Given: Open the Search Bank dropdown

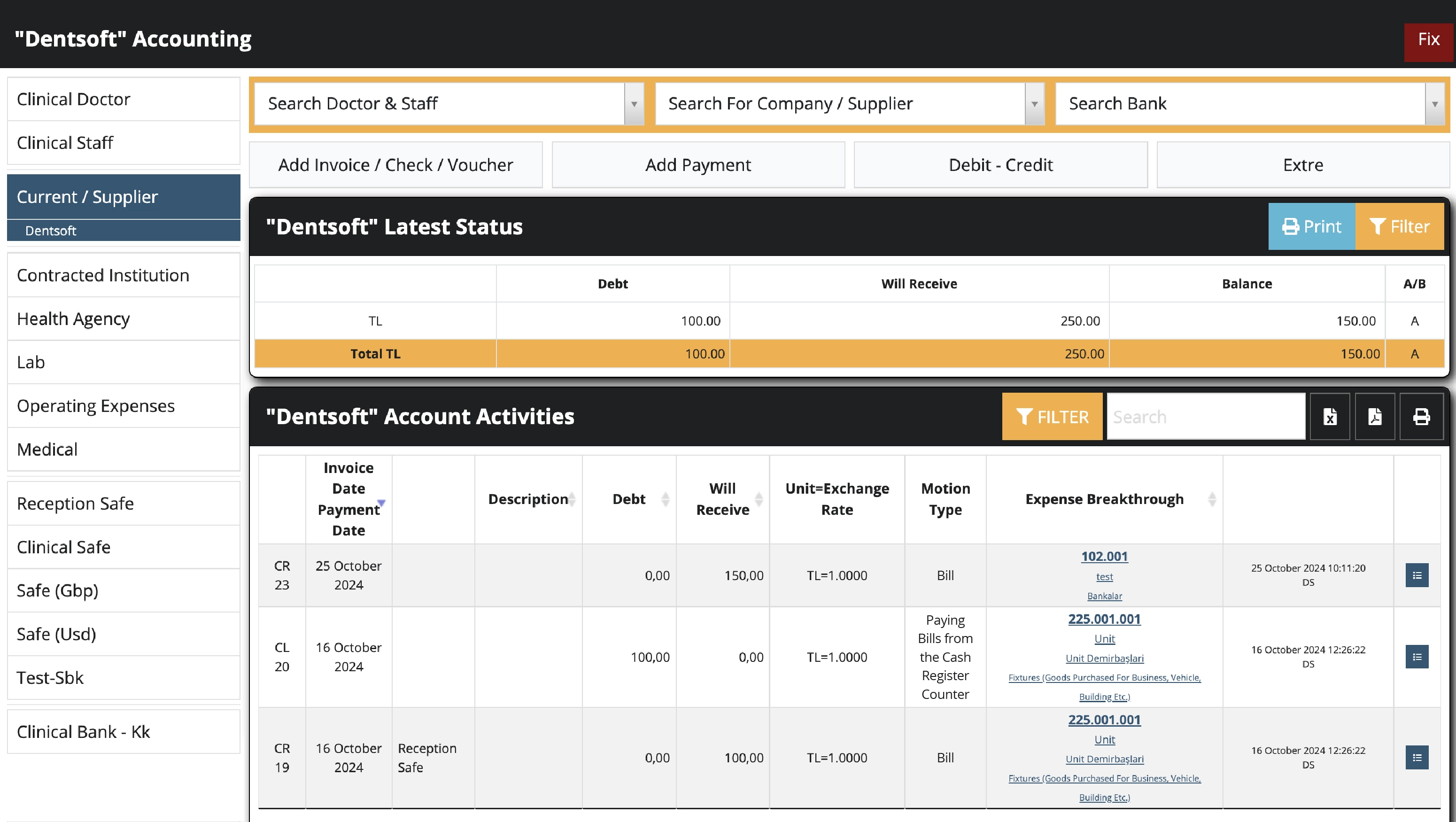Looking at the screenshot, I should pos(1434,104).
